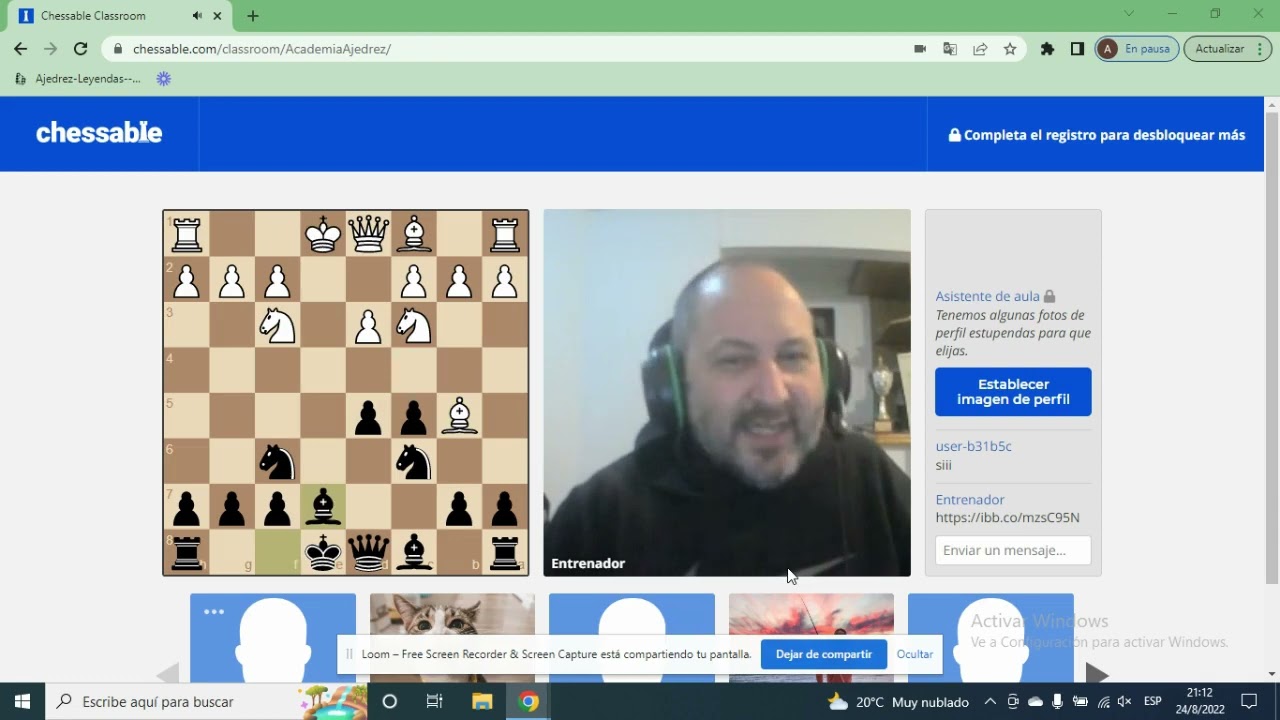Viewport: 1280px width, 720px height.
Task: Select the white queen on the board
Action: coord(368,234)
